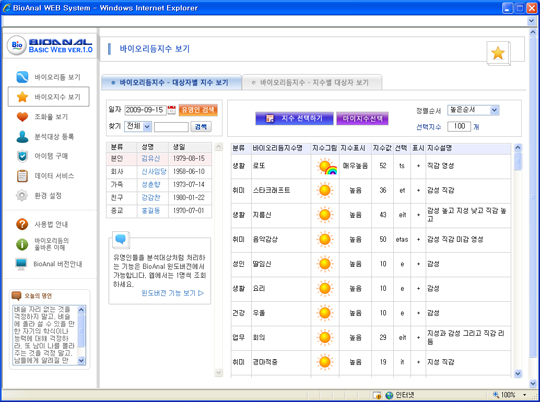This screenshot has height=402, width=540.
Task: Select the person link 김유신
Action: click(151, 158)
